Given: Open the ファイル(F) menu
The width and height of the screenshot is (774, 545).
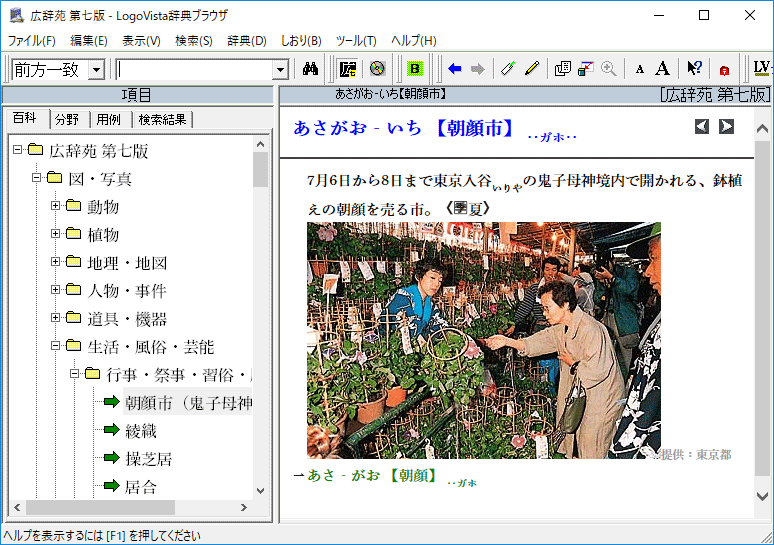Looking at the screenshot, I should click(32, 40).
